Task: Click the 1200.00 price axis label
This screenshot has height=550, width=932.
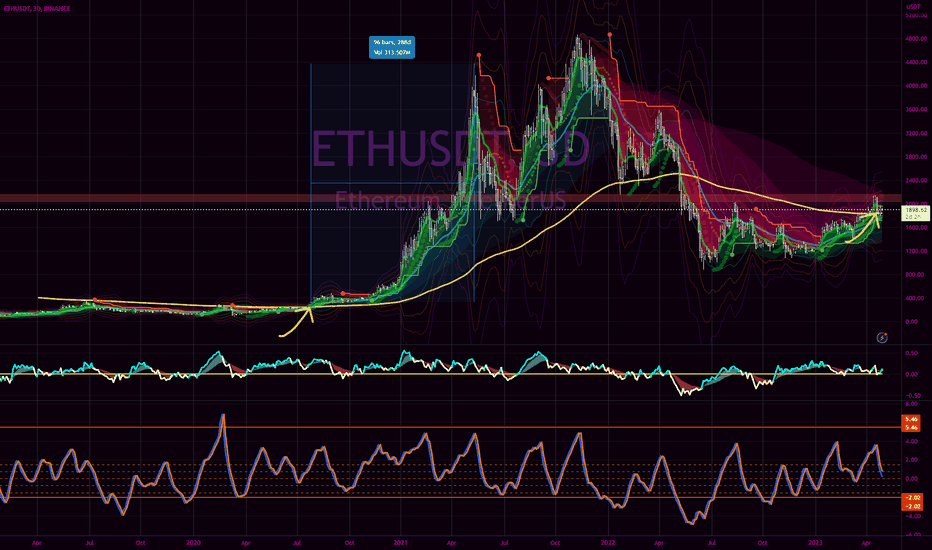Action: click(x=915, y=251)
